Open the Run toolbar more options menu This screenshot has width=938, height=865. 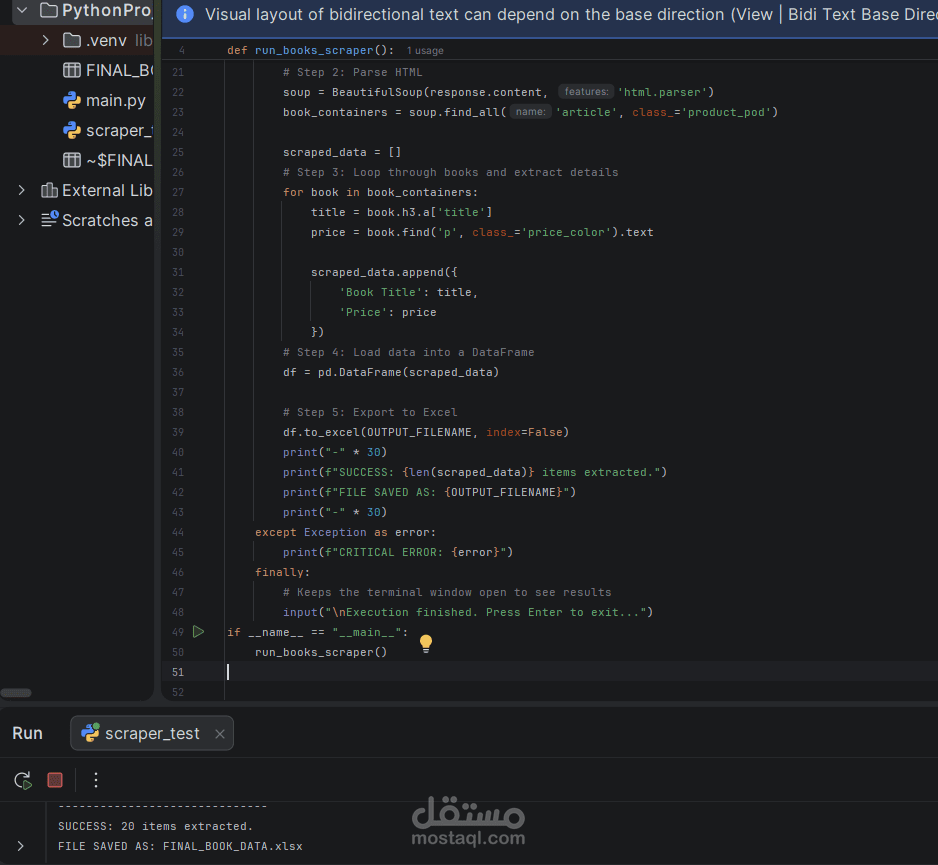point(96,780)
